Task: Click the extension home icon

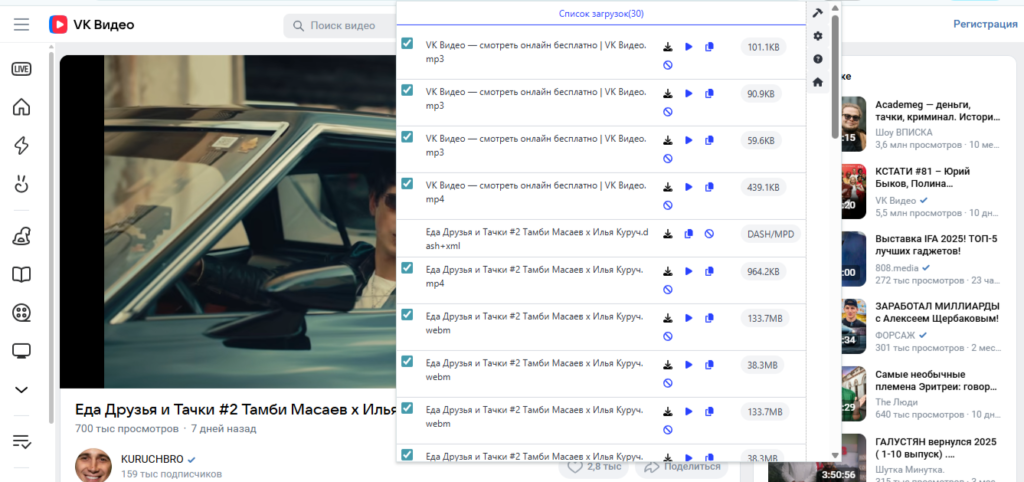Action: point(818,82)
